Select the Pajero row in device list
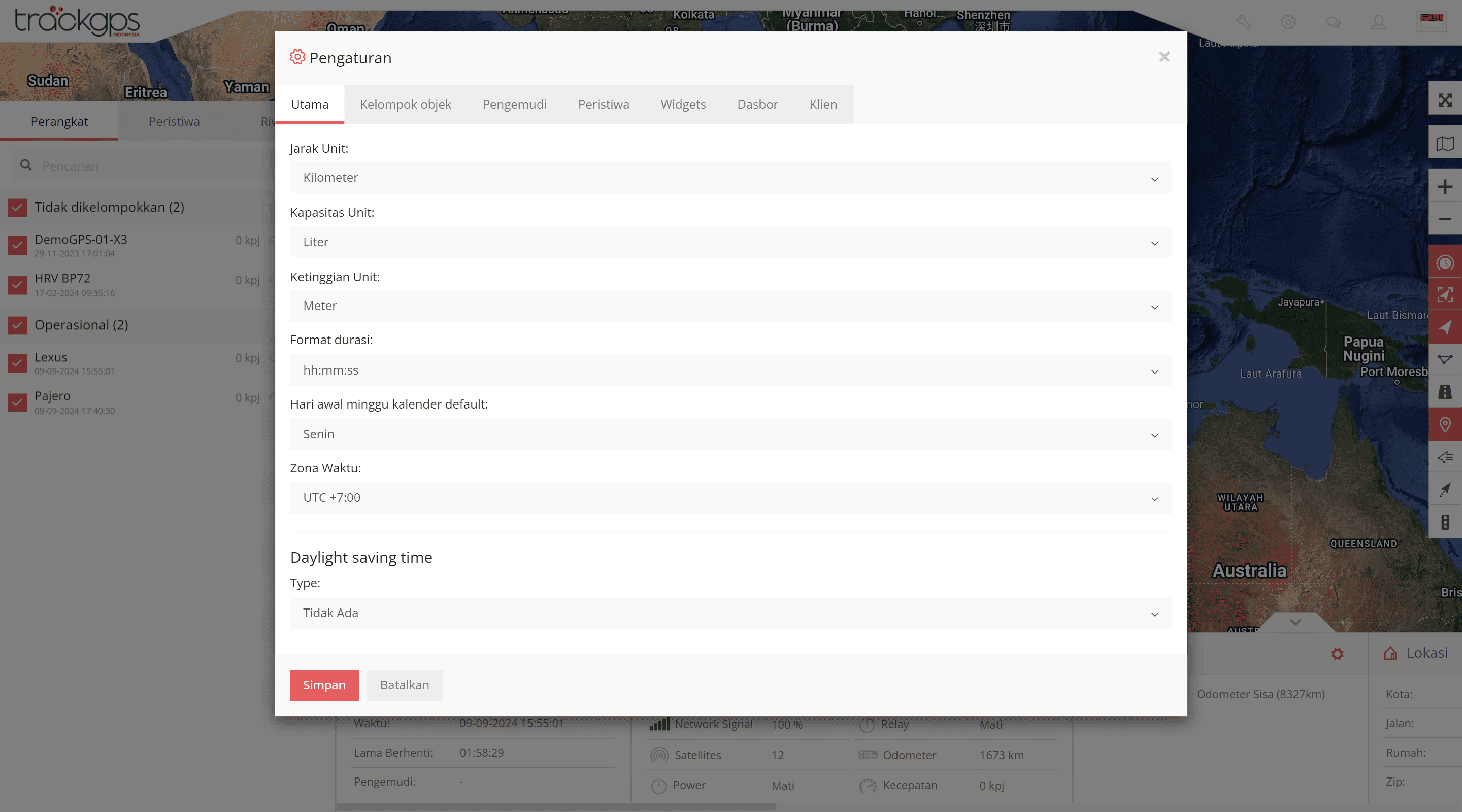The width and height of the screenshot is (1462, 812). click(x=138, y=402)
